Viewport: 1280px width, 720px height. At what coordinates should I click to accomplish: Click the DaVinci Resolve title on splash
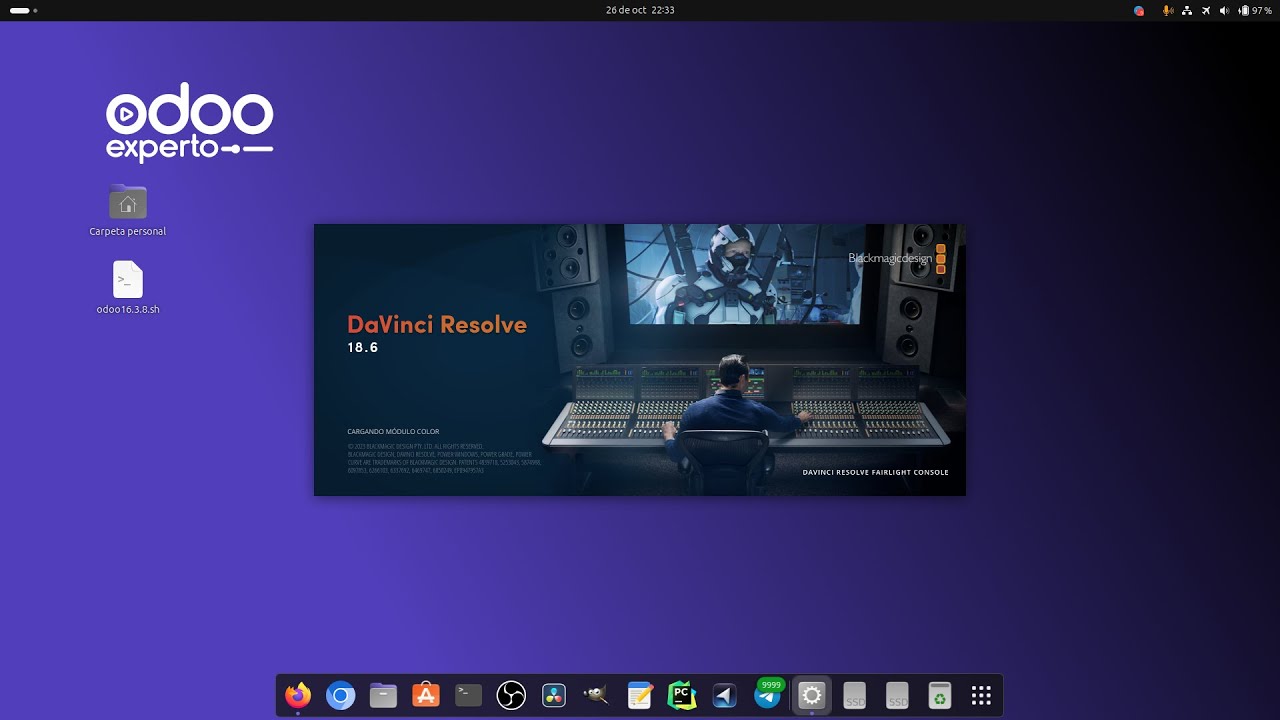coord(437,325)
